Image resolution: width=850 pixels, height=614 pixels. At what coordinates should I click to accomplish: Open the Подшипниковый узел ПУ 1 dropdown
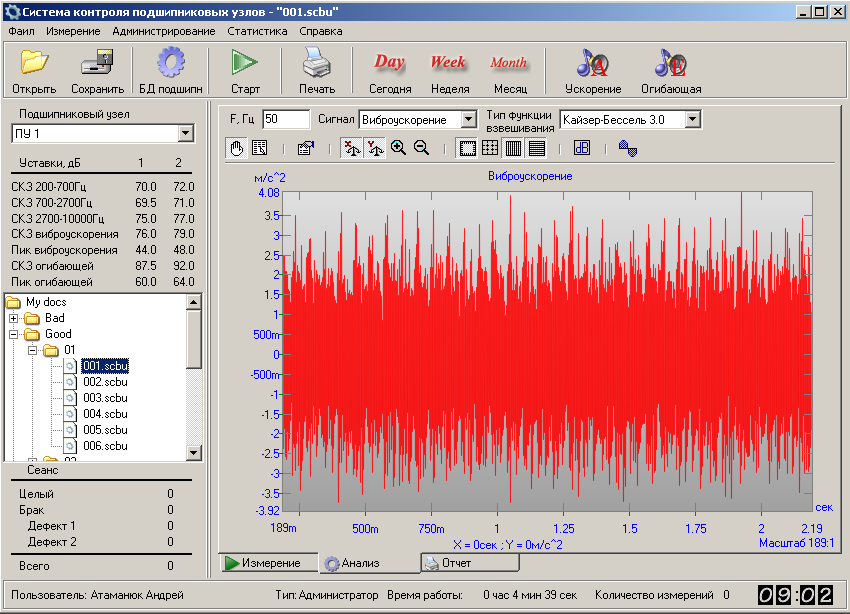[185, 134]
